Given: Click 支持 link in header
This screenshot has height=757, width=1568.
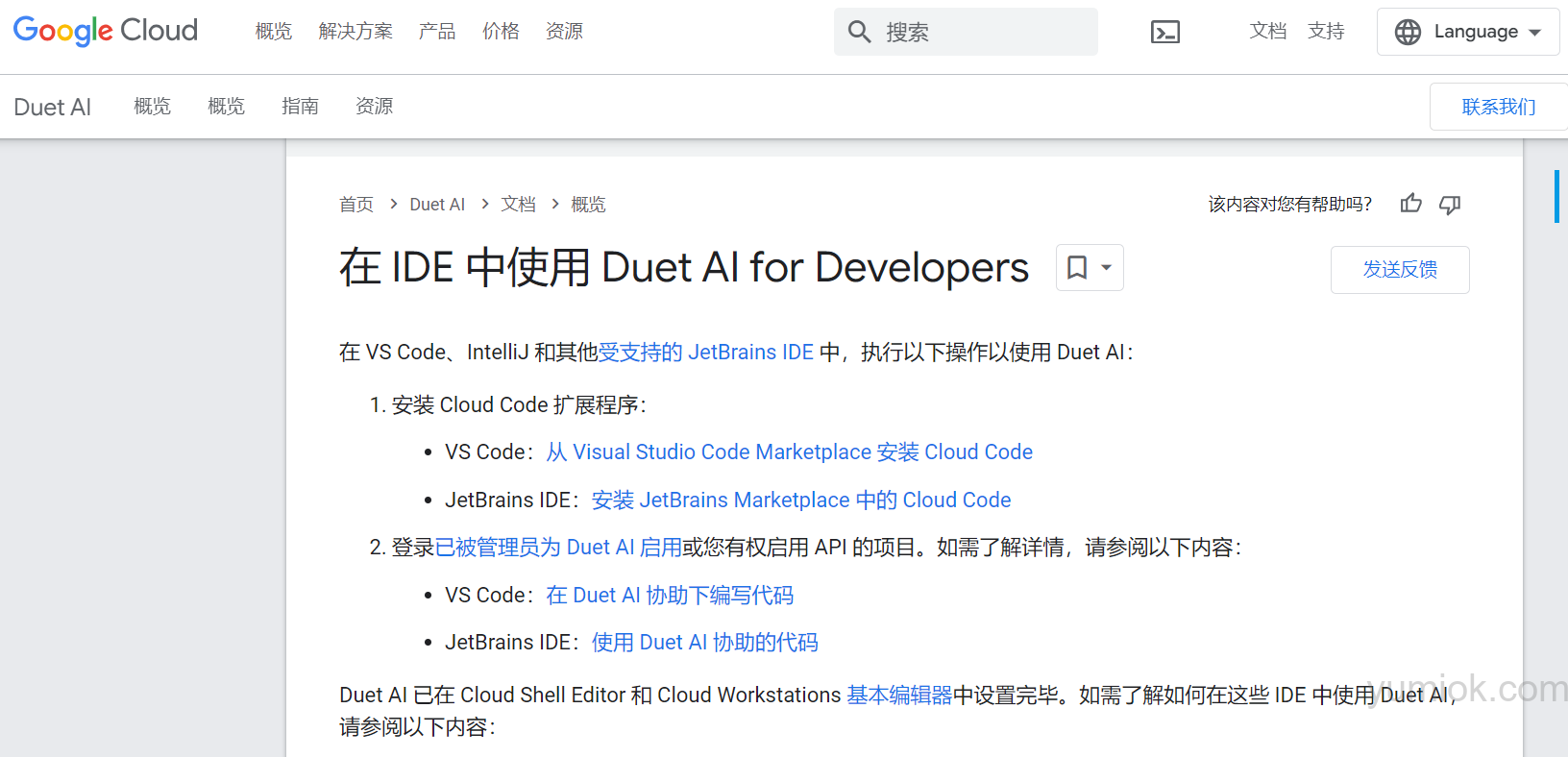Looking at the screenshot, I should coord(1326,31).
